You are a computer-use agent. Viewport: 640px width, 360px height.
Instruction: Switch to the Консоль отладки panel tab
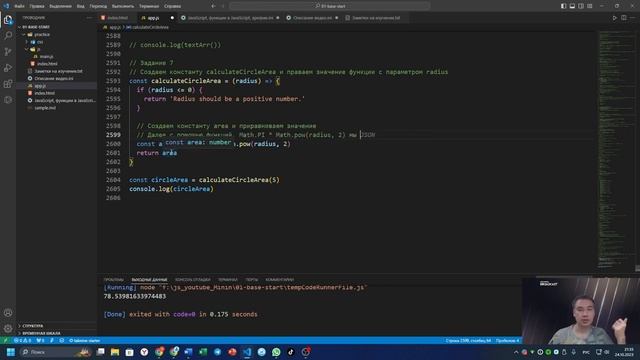[193, 280]
